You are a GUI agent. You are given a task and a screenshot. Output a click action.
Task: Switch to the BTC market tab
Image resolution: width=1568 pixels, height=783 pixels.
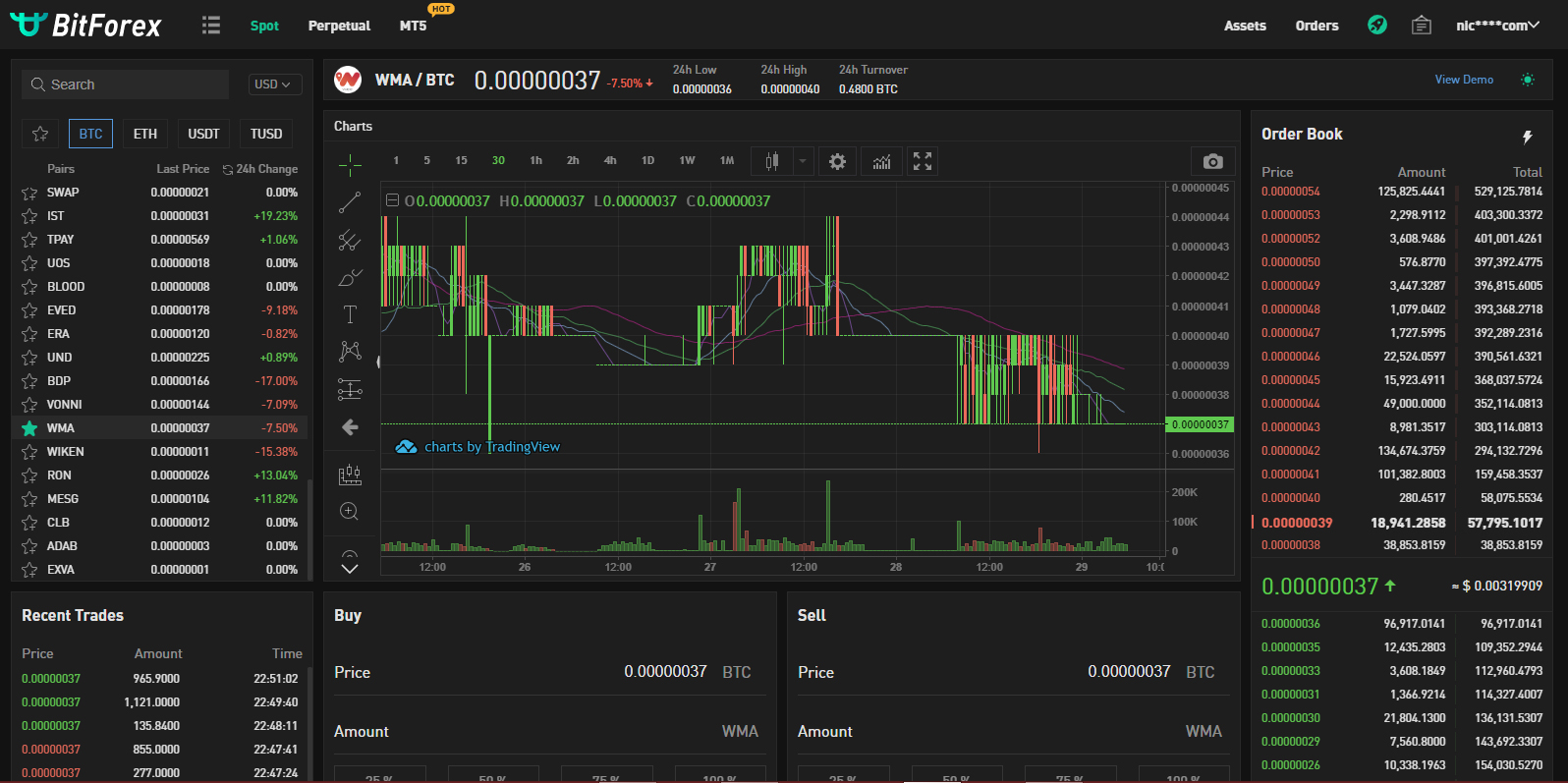91,134
